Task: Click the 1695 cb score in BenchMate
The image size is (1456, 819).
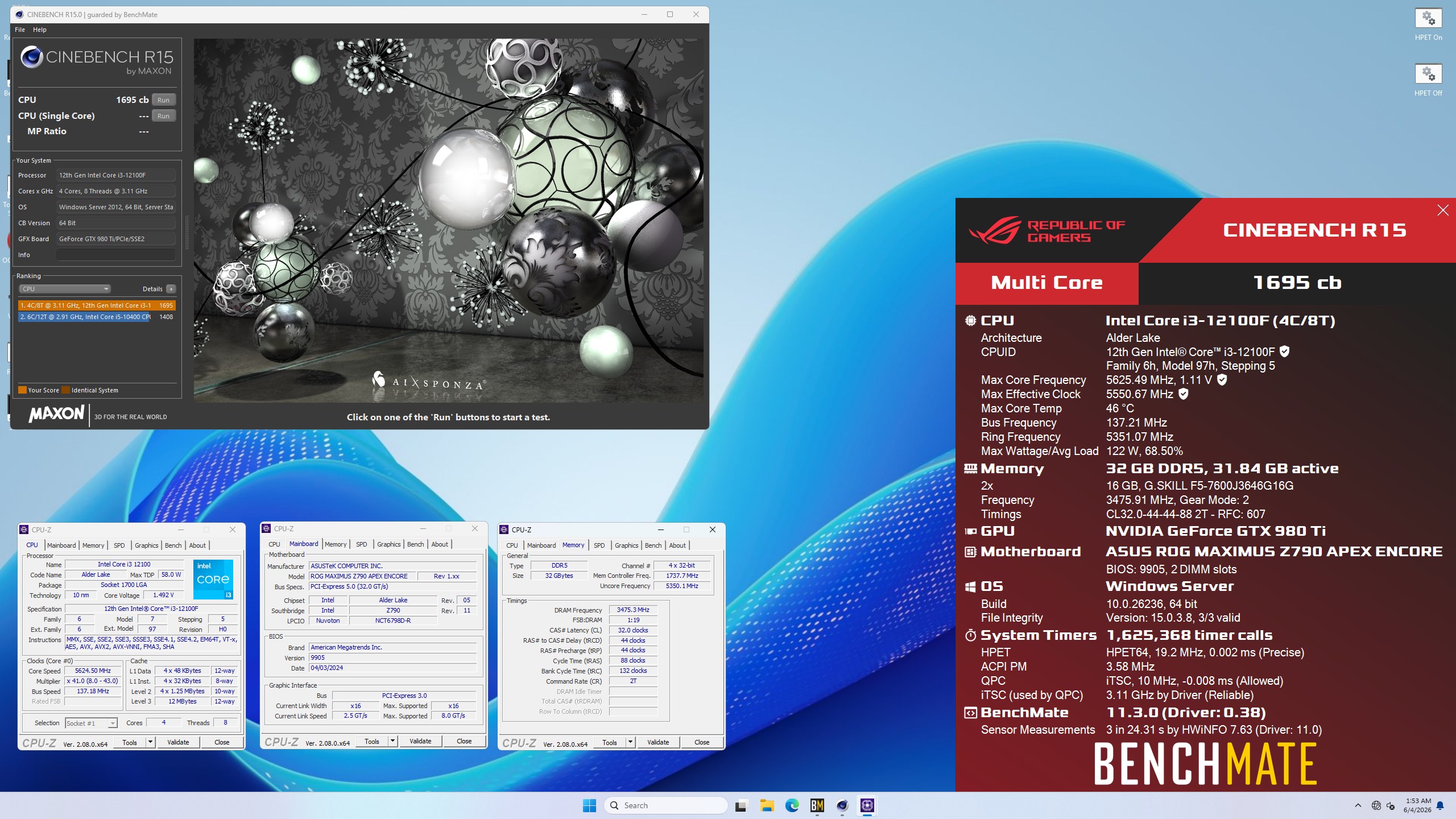Action: 1297,283
